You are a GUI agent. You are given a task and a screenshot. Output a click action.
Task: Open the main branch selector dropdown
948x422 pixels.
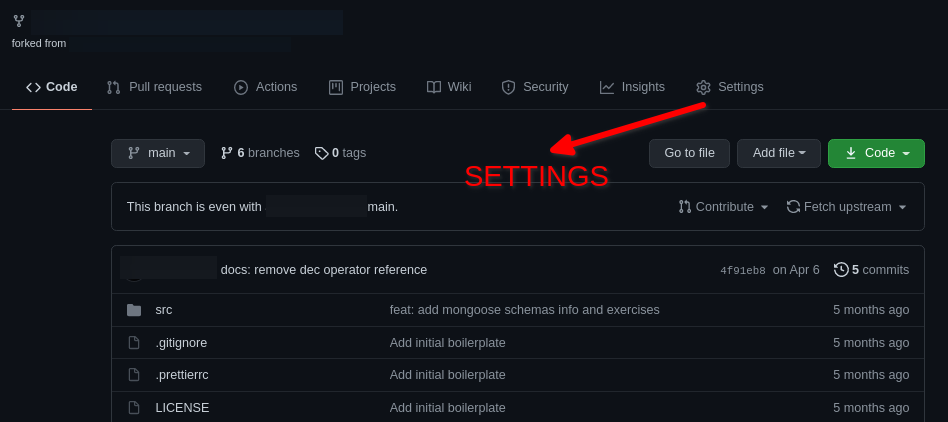(158, 153)
